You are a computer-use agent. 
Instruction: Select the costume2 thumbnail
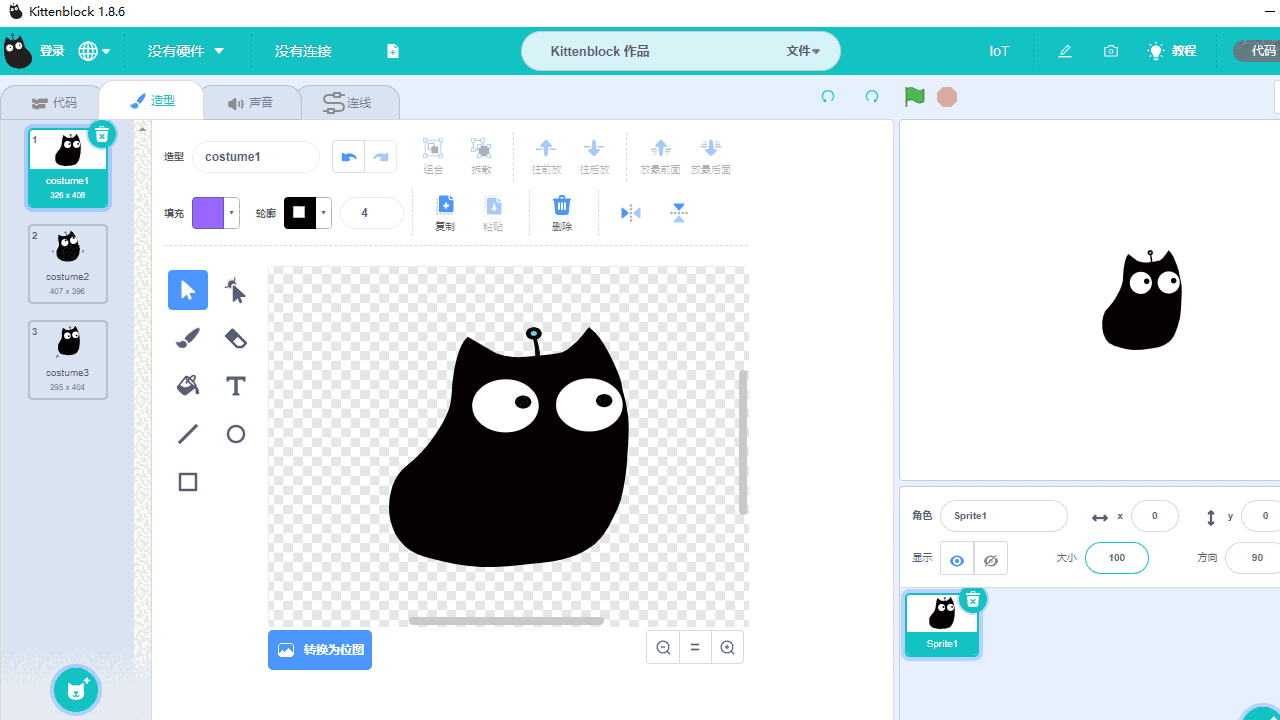68,263
